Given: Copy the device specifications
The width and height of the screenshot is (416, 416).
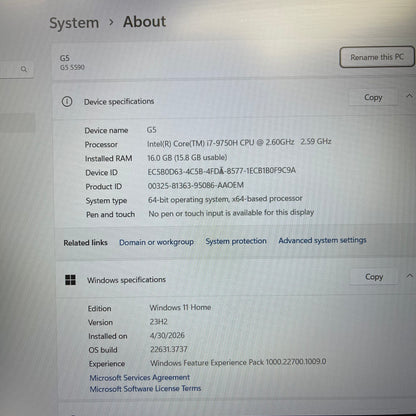Looking at the screenshot, I should point(373,97).
